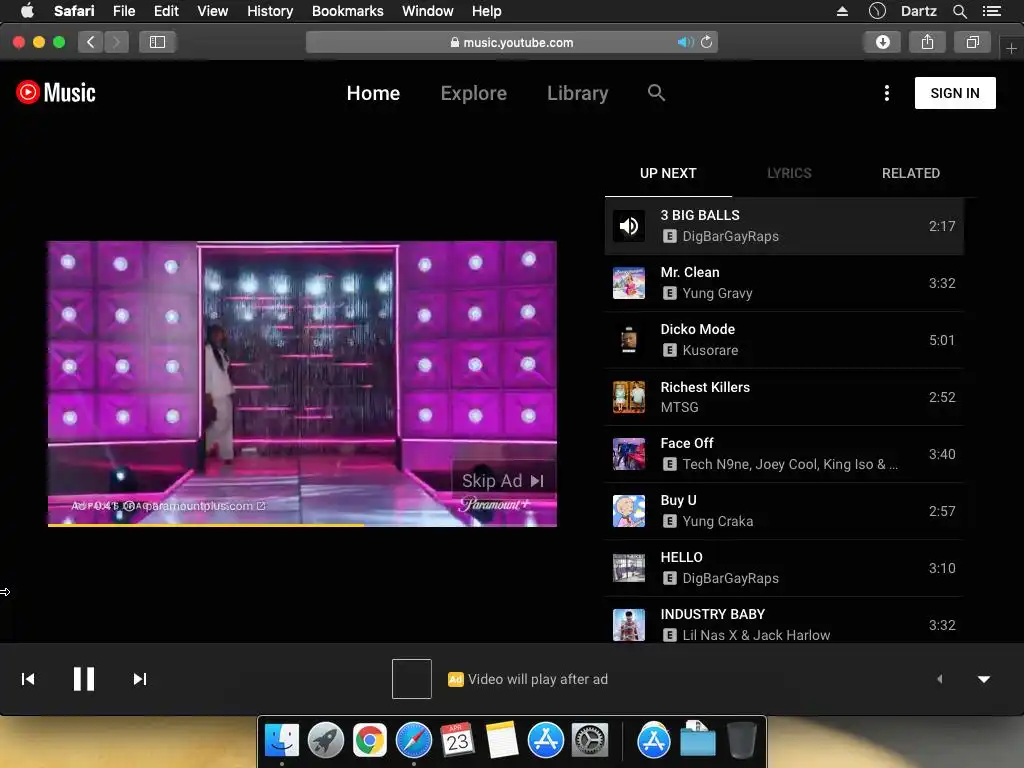Switch to the LYRICS tab
The height and width of the screenshot is (768, 1024).
coord(789,173)
